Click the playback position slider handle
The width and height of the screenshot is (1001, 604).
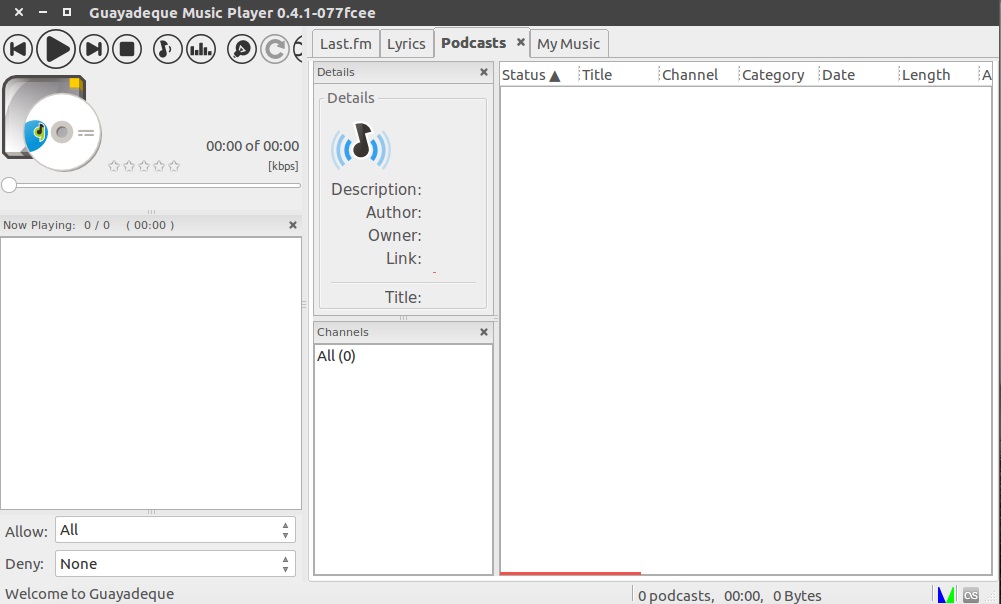tap(9, 185)
